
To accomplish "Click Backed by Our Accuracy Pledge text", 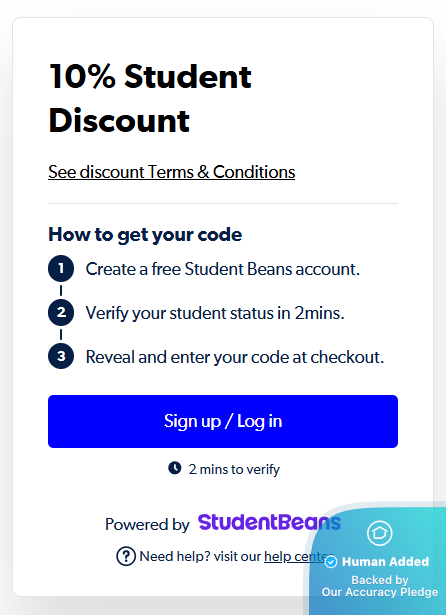I will 380,586.
